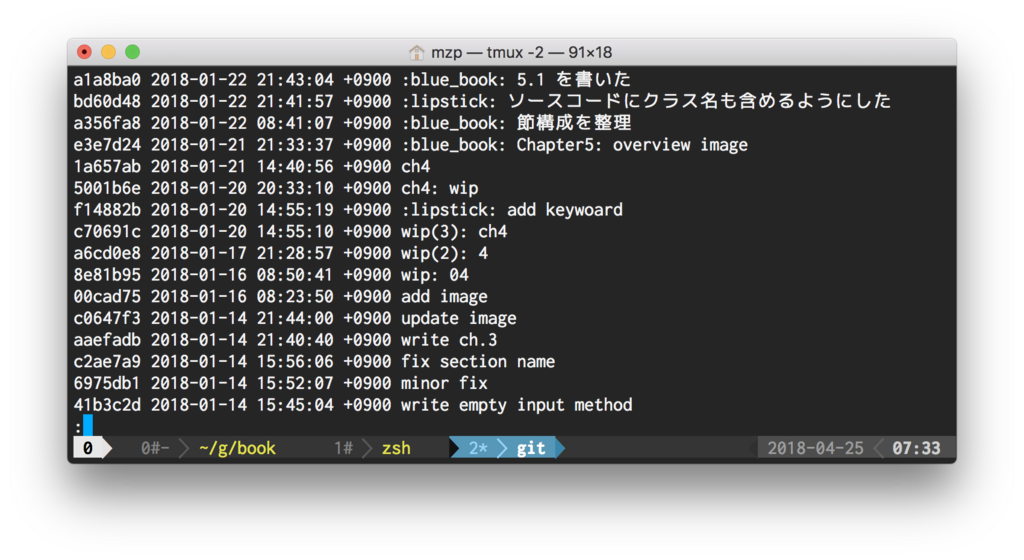Click message '5.1 を書いた'

point(574,80)
